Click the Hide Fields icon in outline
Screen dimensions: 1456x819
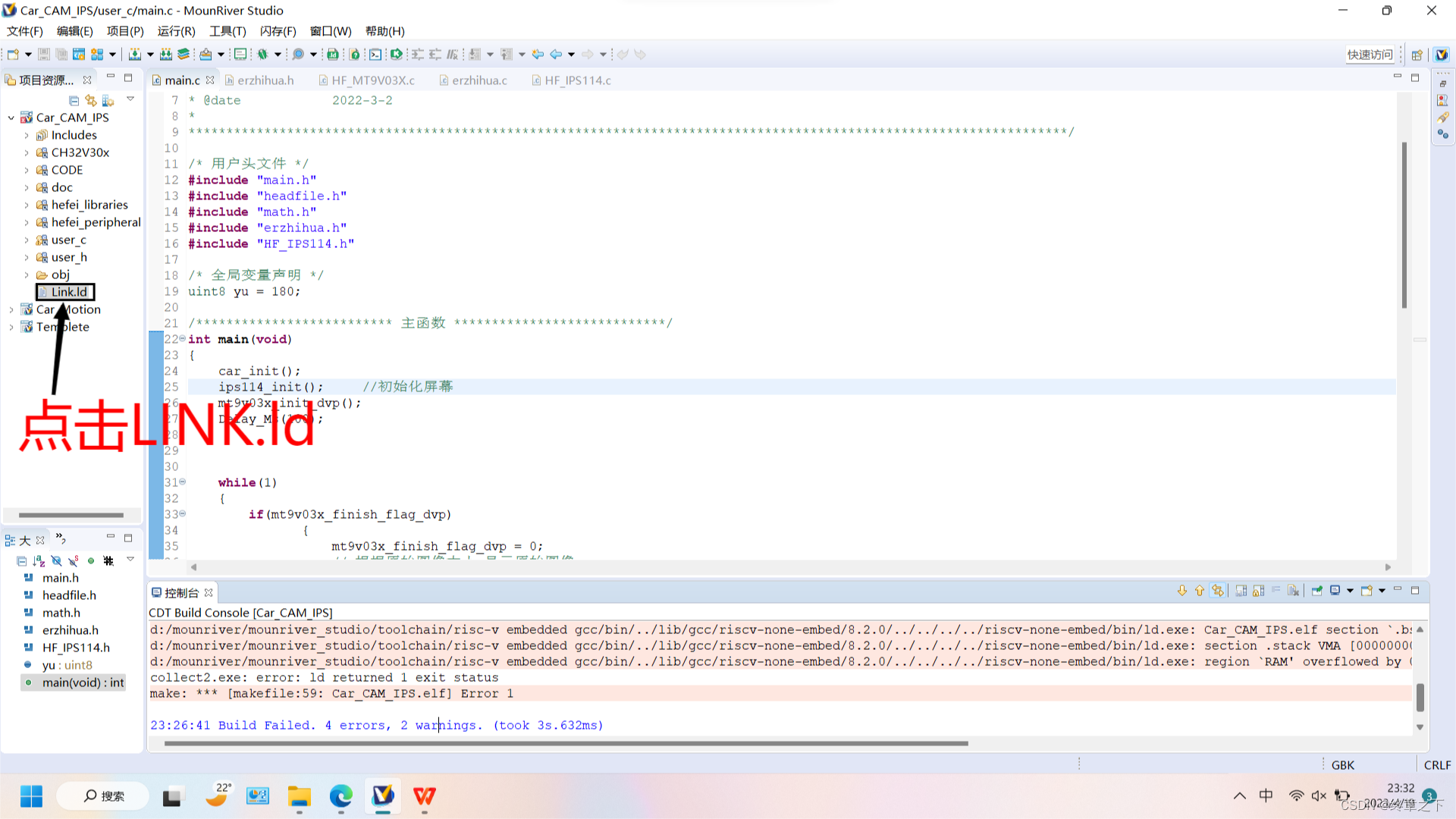pyautogui.click(x=56, y=561)
